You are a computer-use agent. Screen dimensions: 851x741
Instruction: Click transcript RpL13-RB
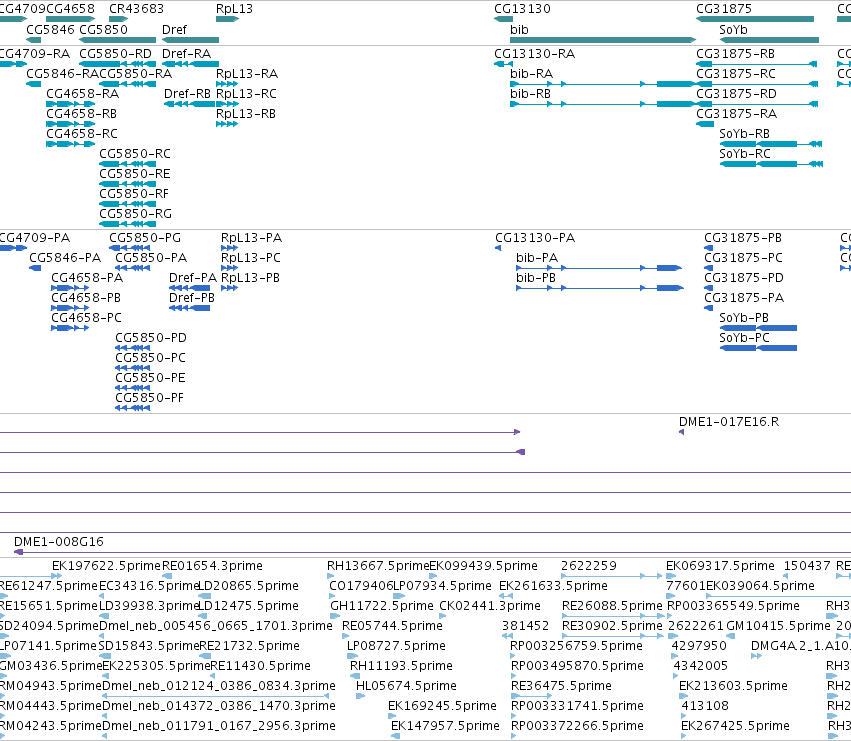[246, 113]
